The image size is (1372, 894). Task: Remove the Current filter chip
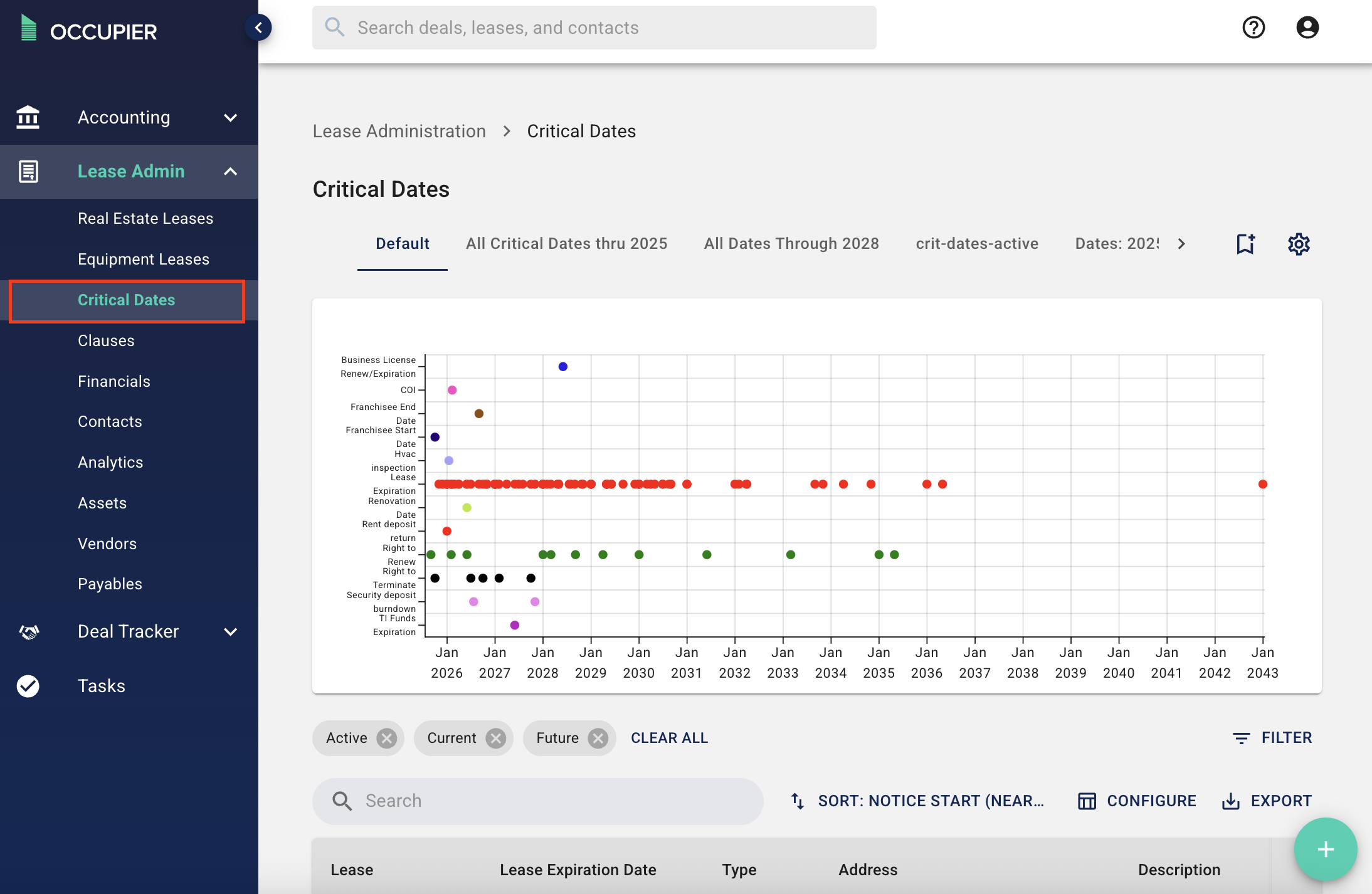tap(496, 739)
